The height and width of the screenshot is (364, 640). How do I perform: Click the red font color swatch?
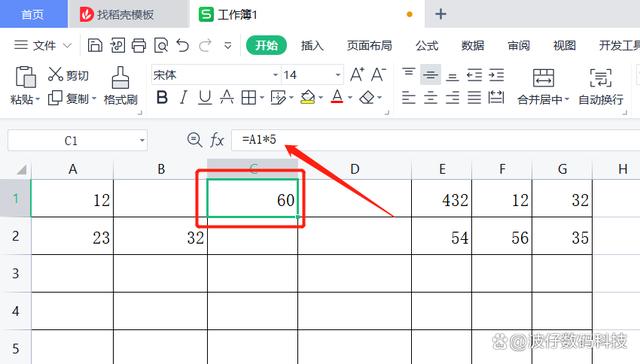click(x=337, y=98)
